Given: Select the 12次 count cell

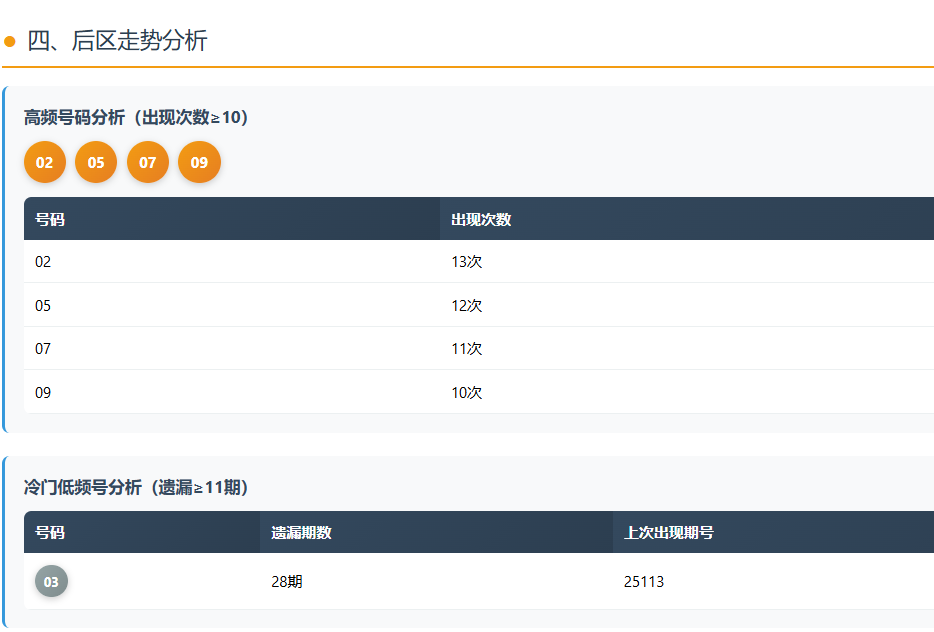Looking at the screenshot, I should pyautogui.click(x=467, y=305).
